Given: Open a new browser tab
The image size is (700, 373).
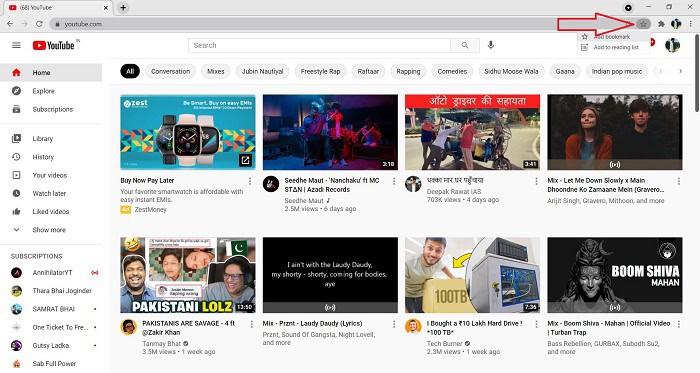Looking at the screenshot, I should [x=123, y=8].
